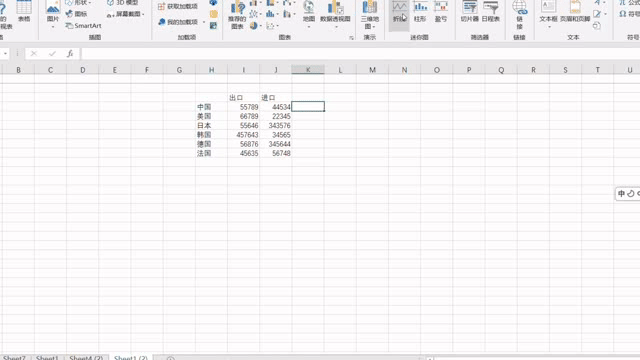Insert an object from text group

(x=597, y=25)
